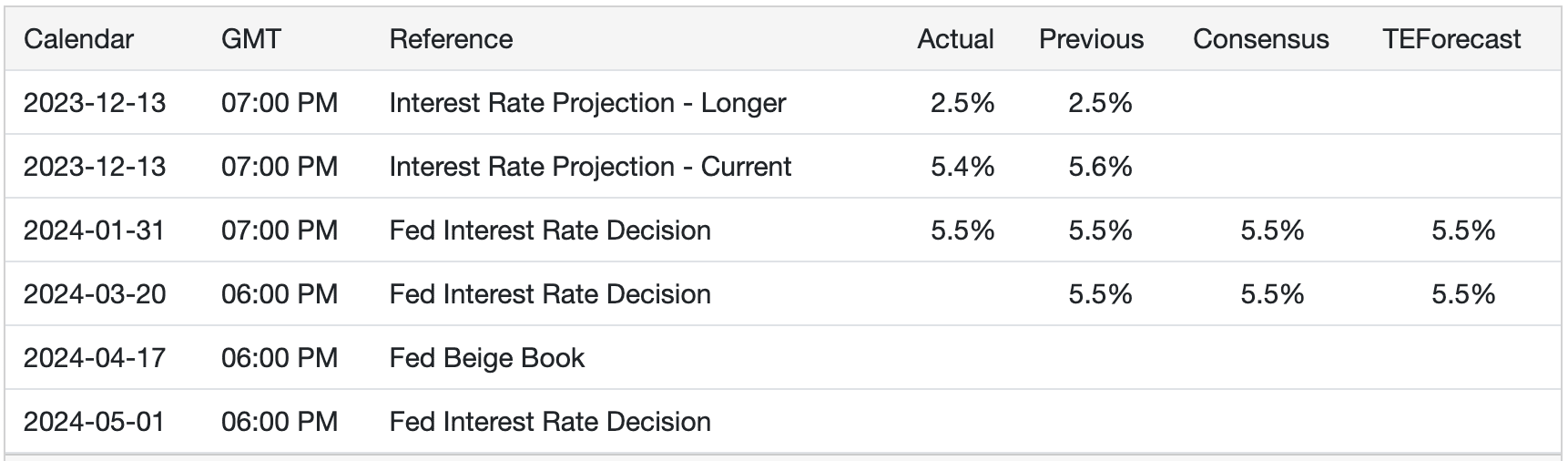1568x461 pixels.
Task: Select the 2024-03-20 date cell
Action: pos(95,294)
